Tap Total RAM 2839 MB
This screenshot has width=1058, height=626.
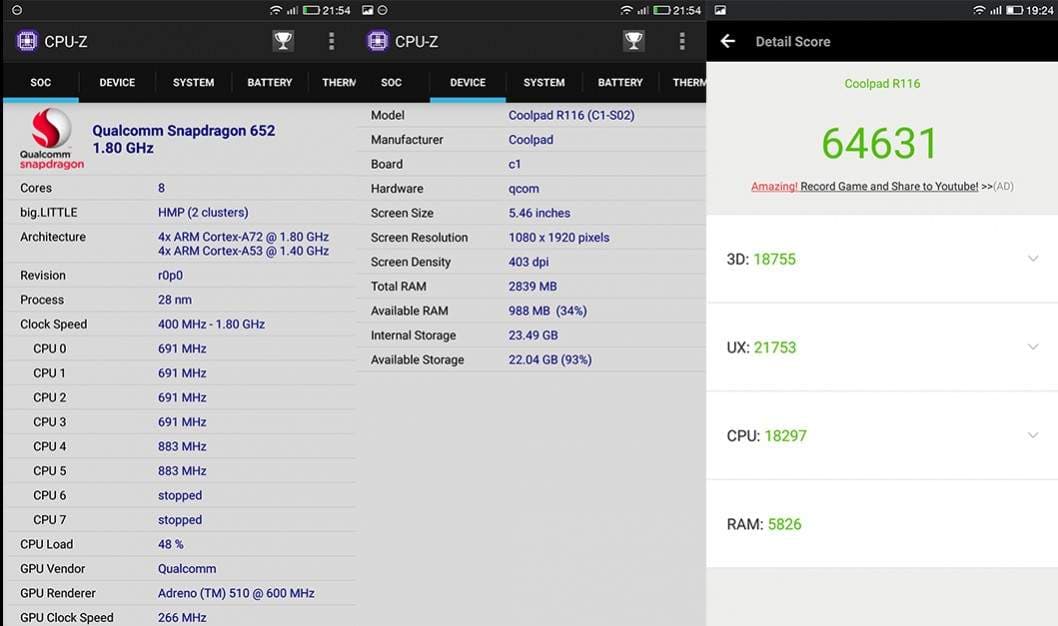coord(532,286)
